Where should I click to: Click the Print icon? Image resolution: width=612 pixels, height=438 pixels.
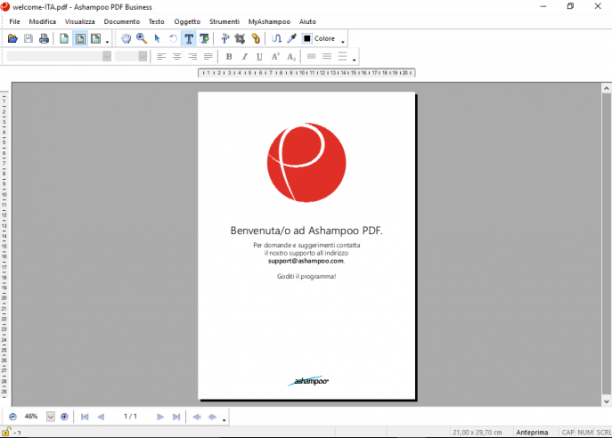tap(44, 39)
